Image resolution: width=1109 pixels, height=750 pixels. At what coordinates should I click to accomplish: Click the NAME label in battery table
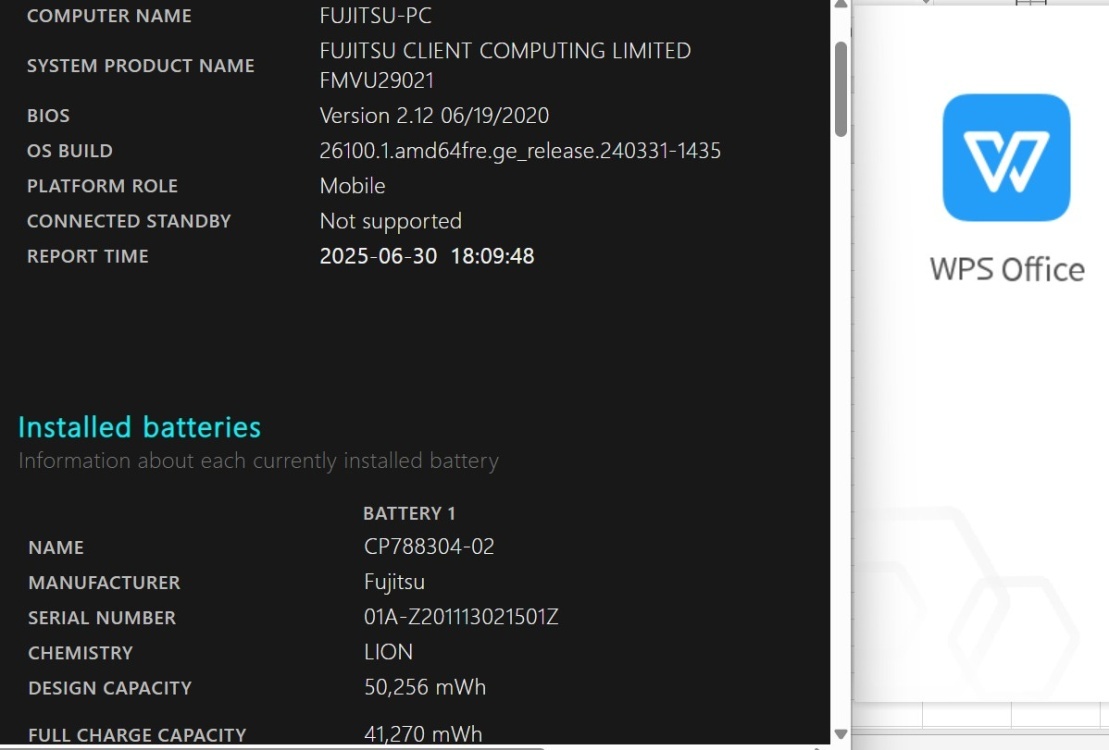point(56,548)
